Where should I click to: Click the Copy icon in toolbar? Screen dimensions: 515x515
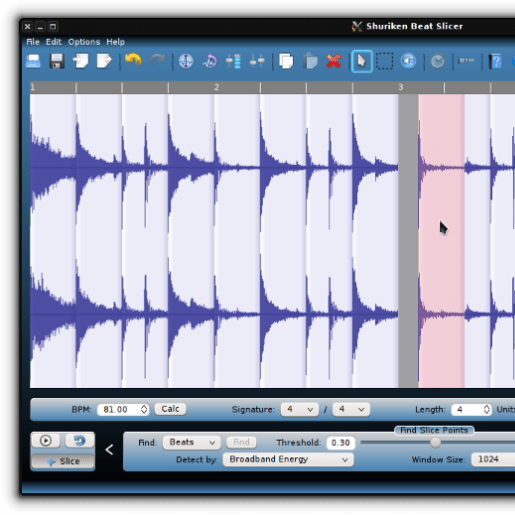(x=286, y=61)
